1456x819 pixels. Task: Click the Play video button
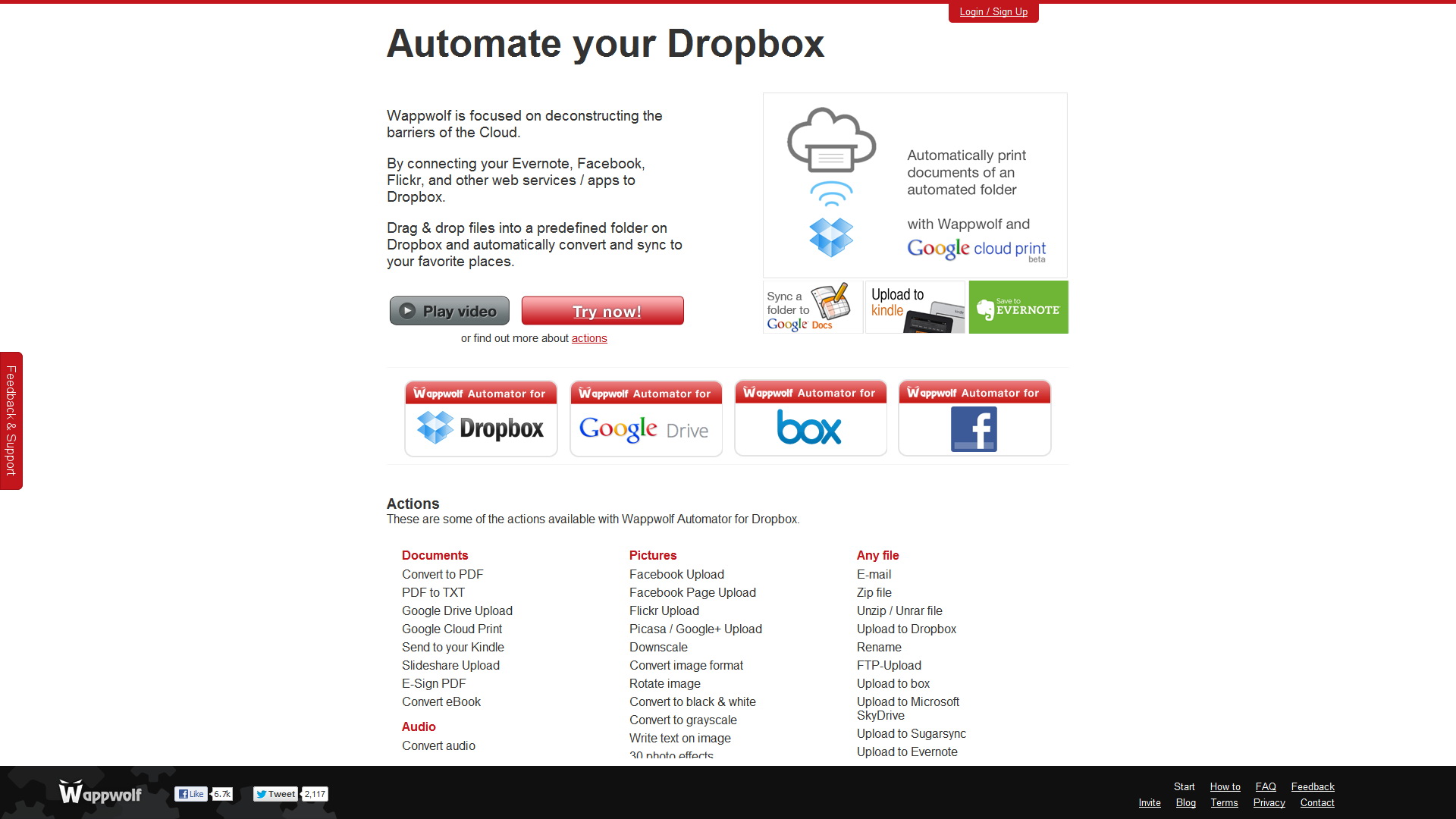point(448,311)
